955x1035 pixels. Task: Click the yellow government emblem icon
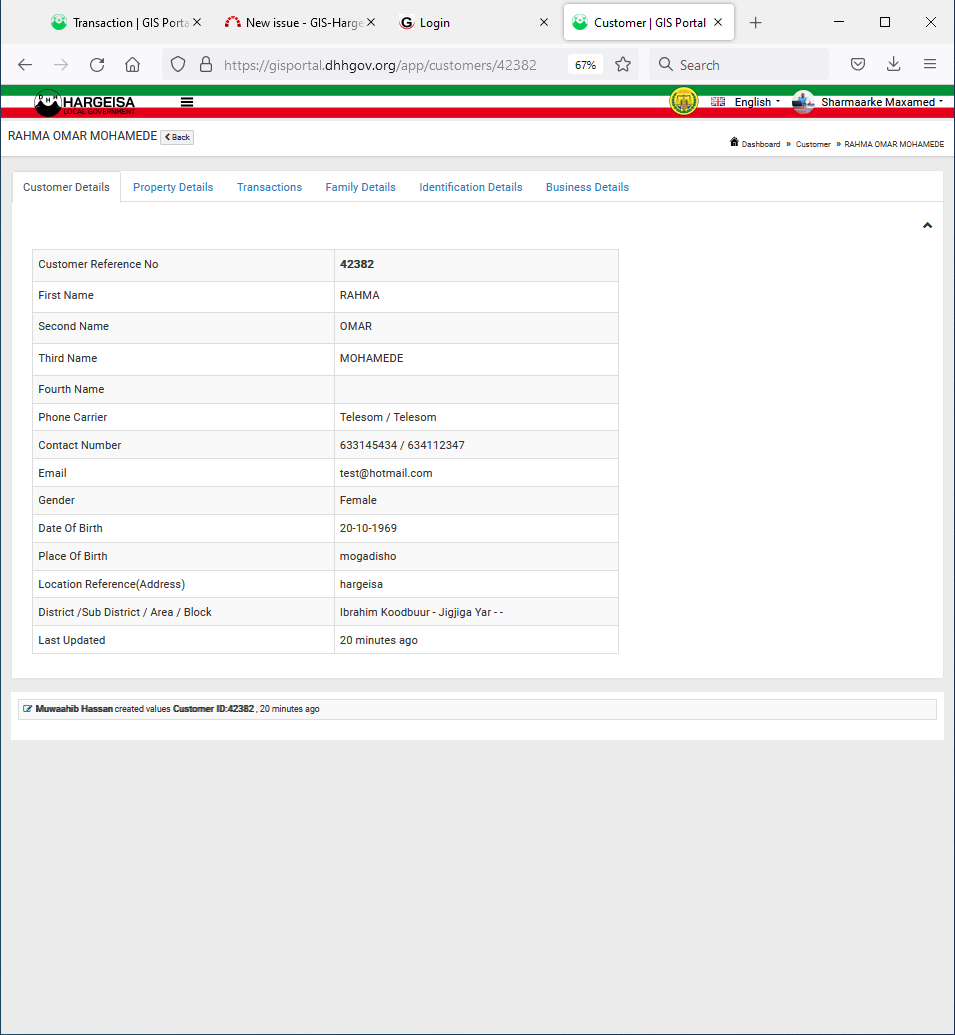tap(684, 102)
